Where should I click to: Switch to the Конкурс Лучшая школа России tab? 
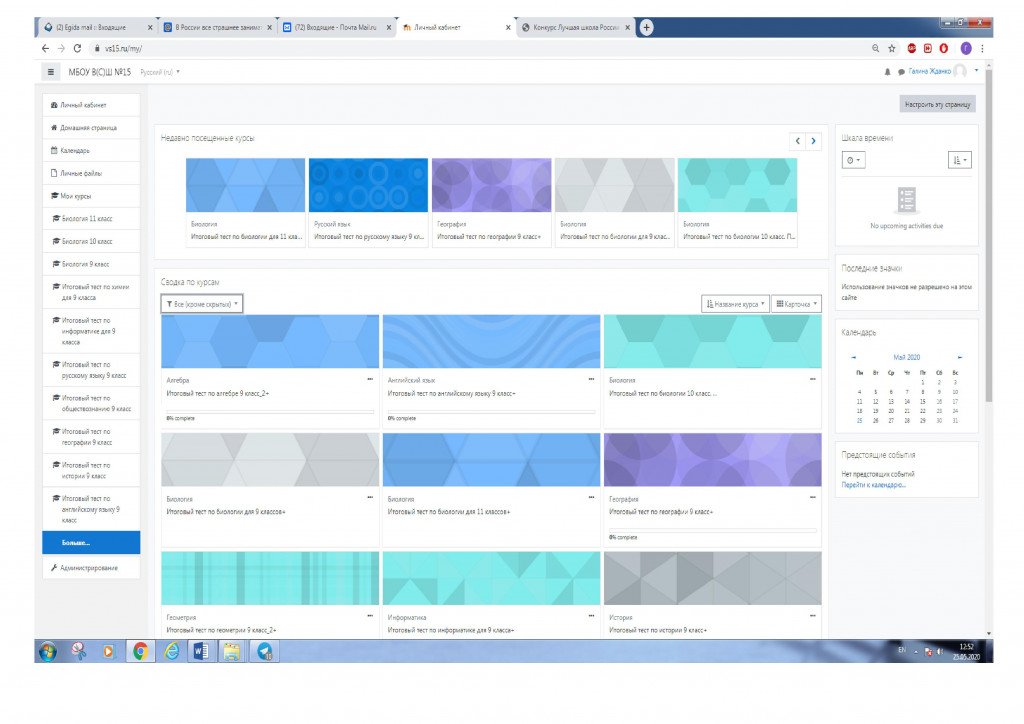point(575,27)
